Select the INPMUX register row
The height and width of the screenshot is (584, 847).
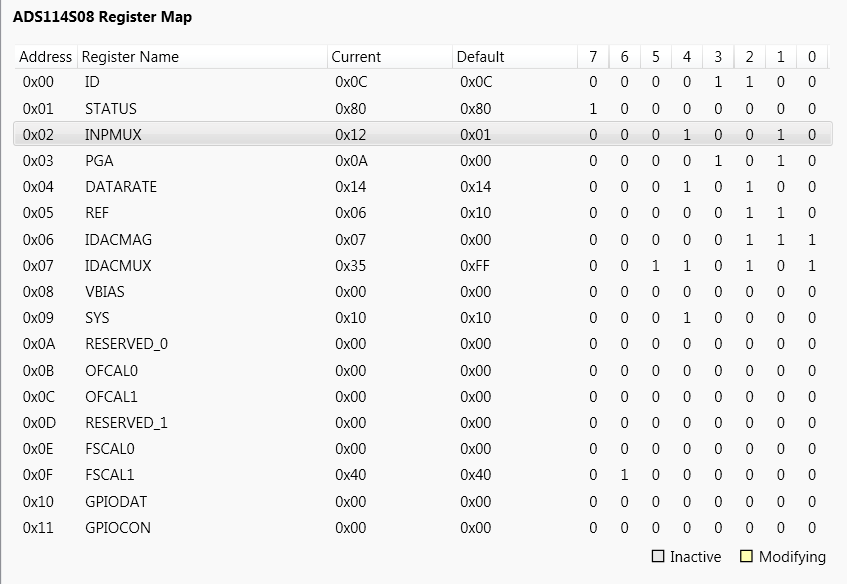(x=423, y=134)
